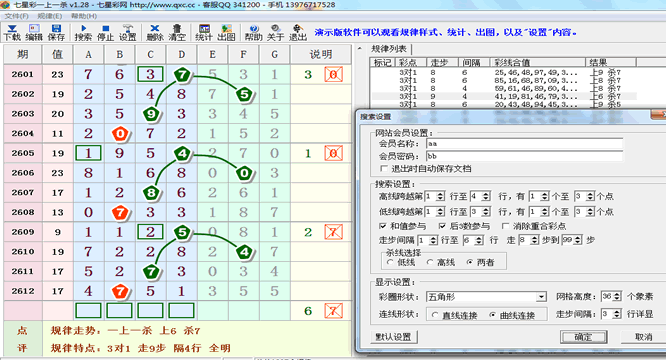Open the 文件(F) menu
666x360 pixels.
tap(16, 16)
